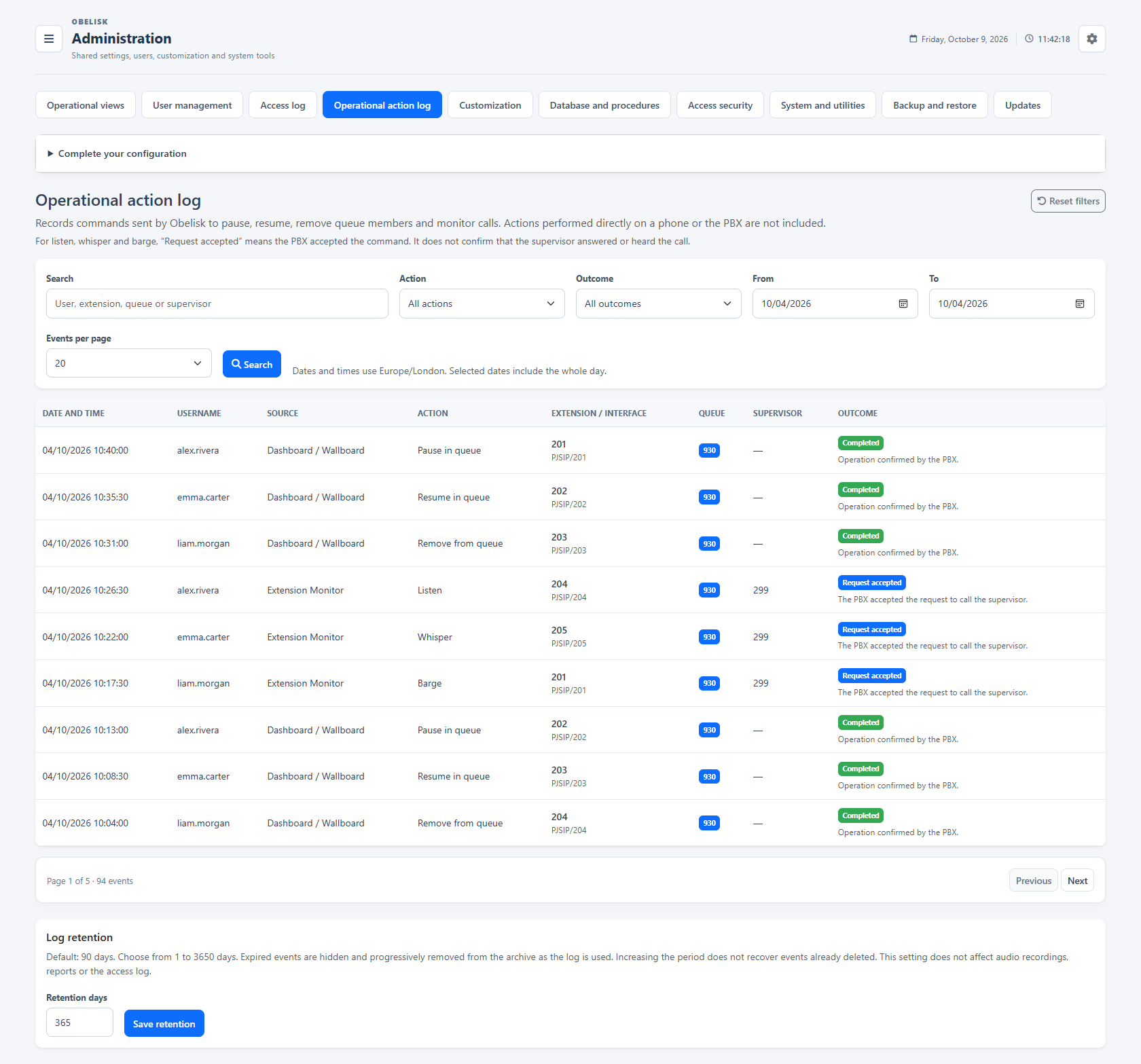This screenshot has width=1141, height=1064.
Task: Select the Customization tab
Action: click(490, 105)
